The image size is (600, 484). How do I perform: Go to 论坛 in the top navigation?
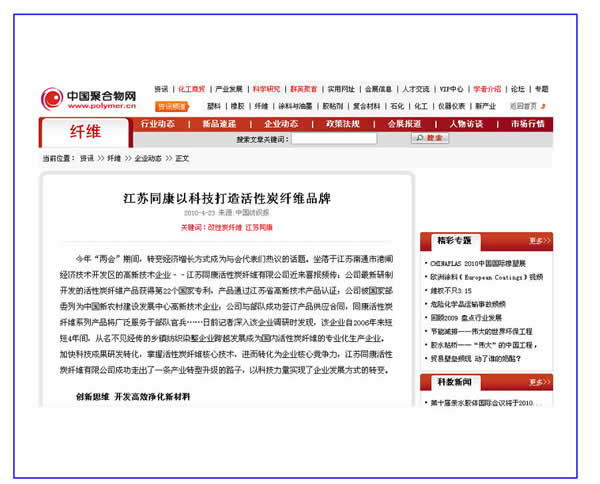515,89
